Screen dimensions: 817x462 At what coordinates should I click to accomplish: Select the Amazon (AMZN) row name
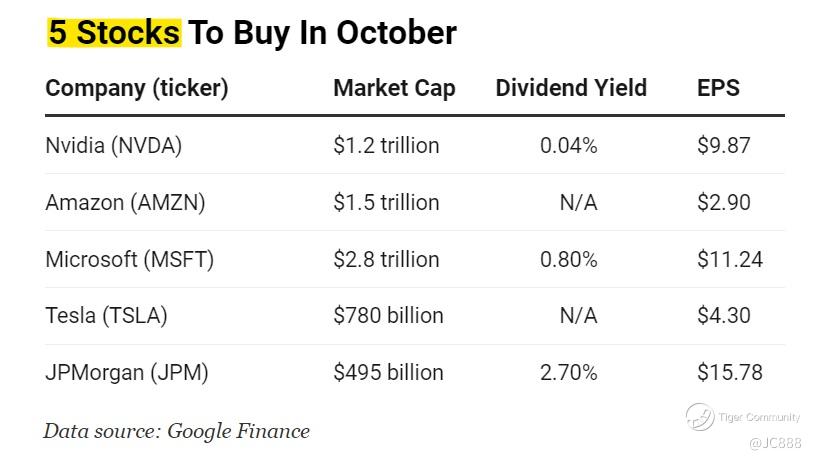pyautogui.click(x=125, y=203)
